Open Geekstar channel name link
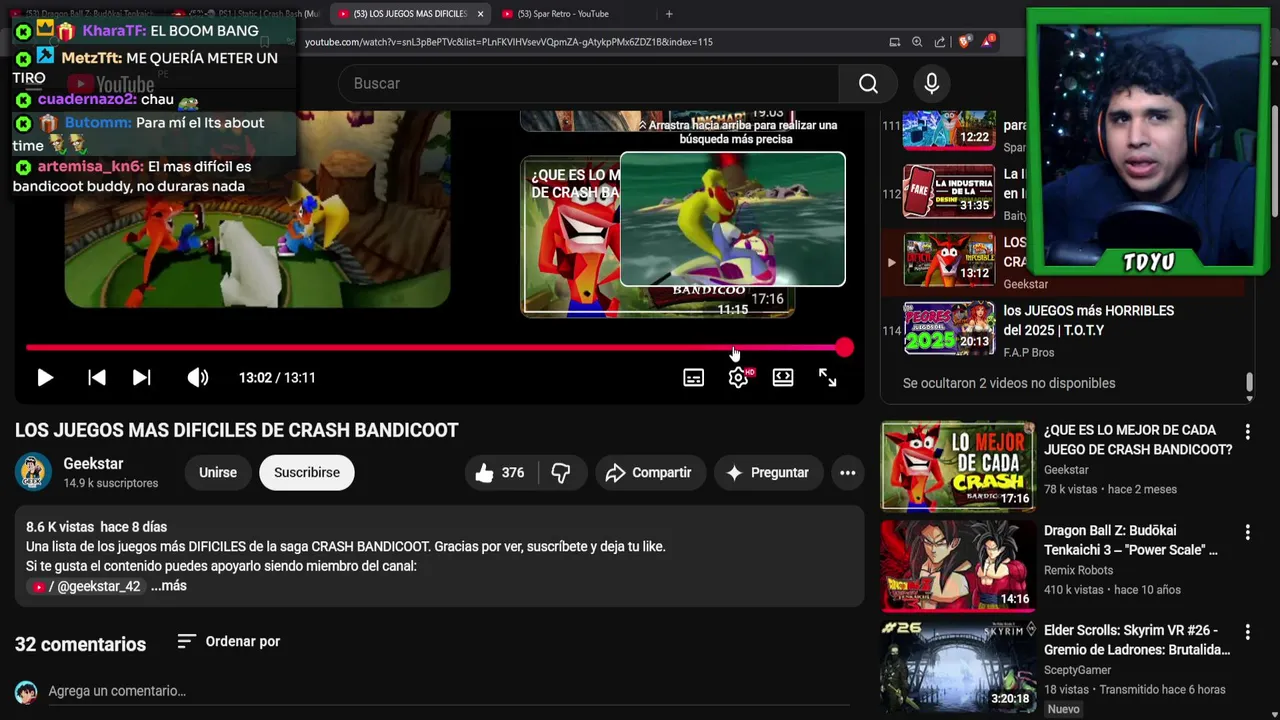The width and height of the screenshot is (1280, 720). (x=93, y=463)
